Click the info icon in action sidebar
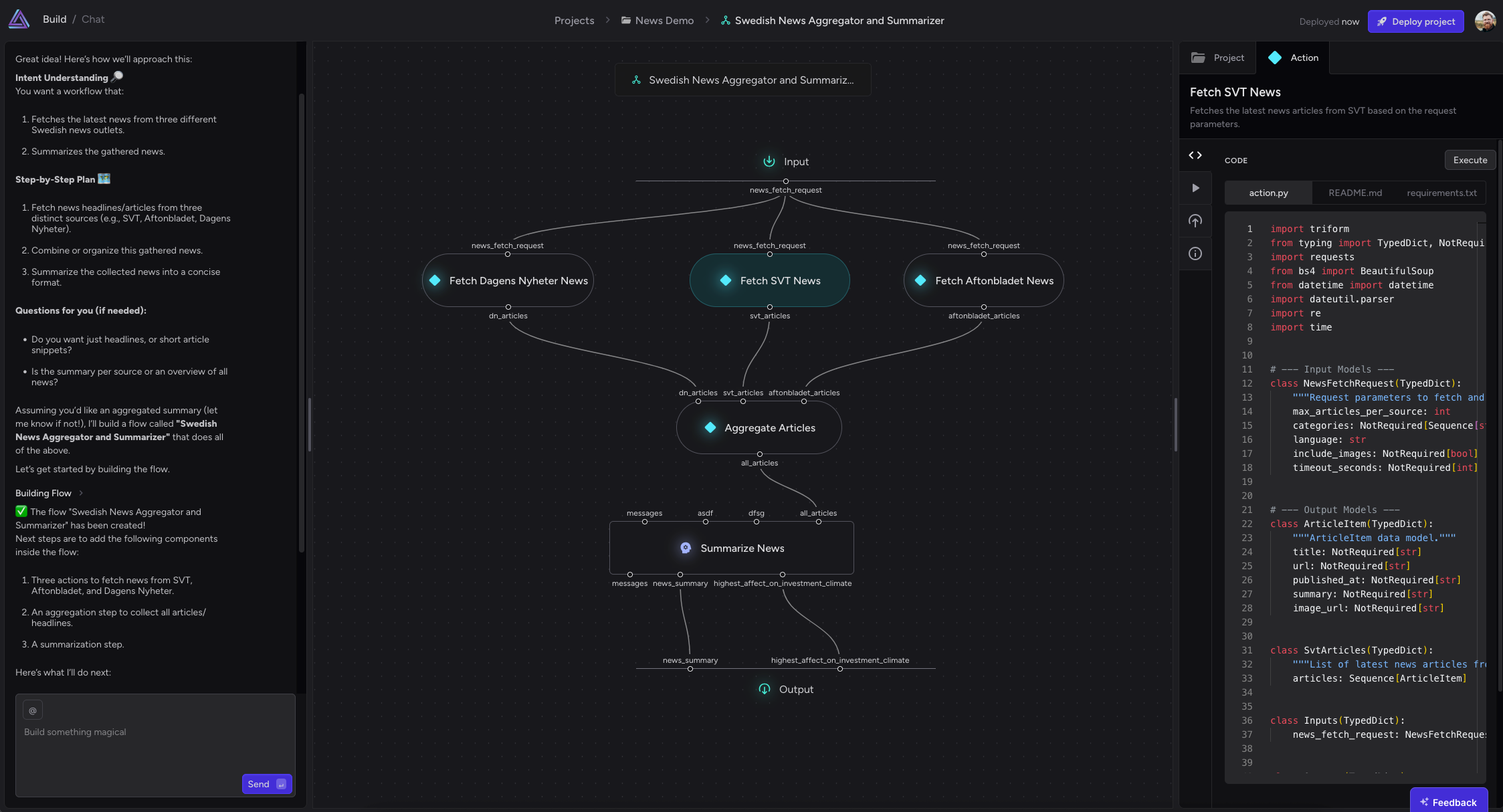This screenshot has height=812, width=1503. click(1195, 253)
